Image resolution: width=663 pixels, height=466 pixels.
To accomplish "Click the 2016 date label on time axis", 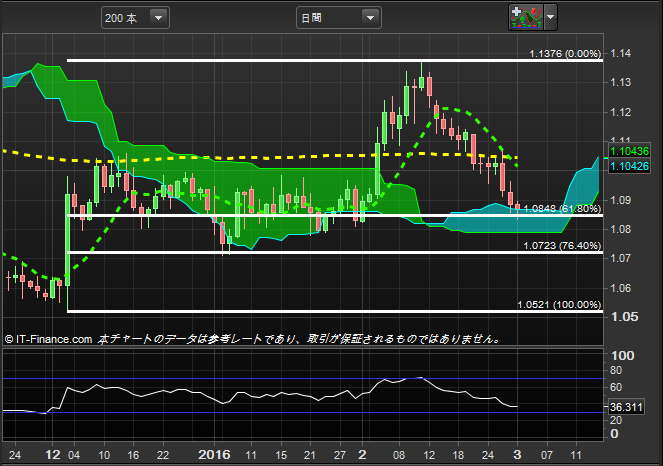I will coord(214,455).
